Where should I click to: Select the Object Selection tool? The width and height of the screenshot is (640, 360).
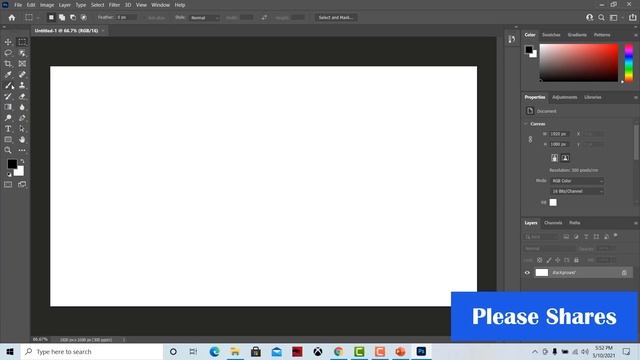pyautogui.click(x=22, y=53)
